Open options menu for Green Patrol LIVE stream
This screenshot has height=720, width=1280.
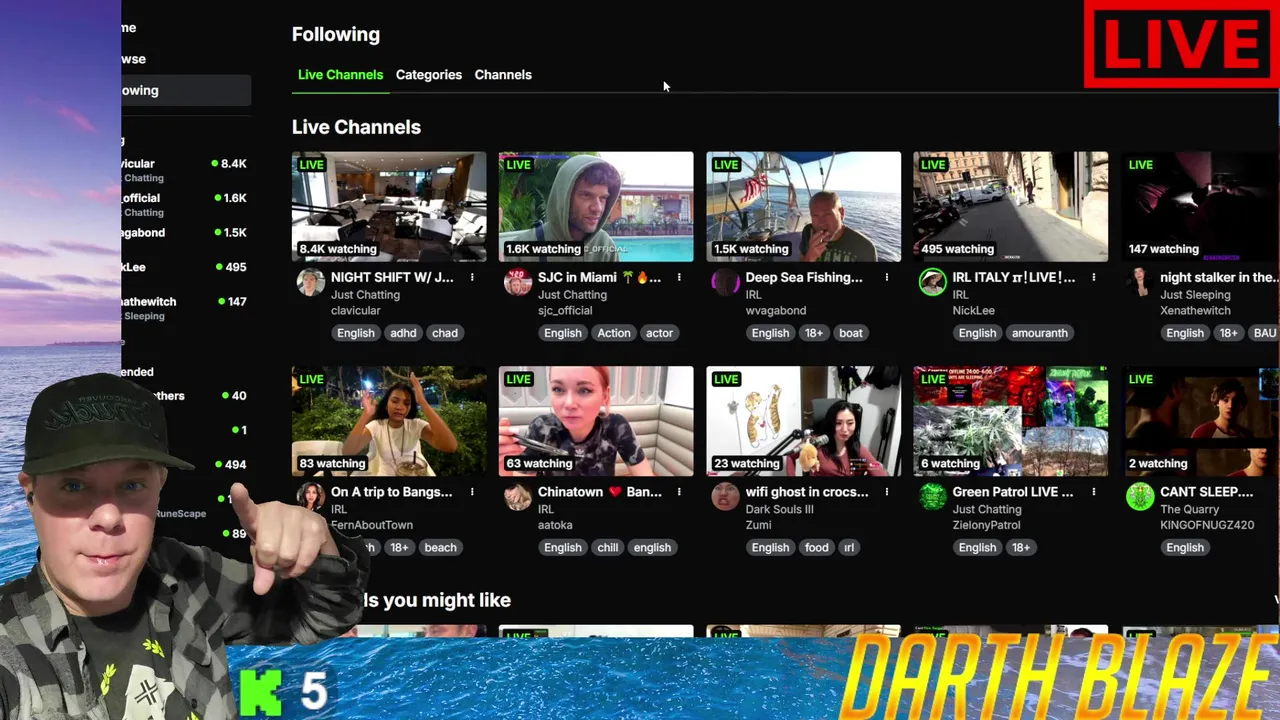[1093, 492]
